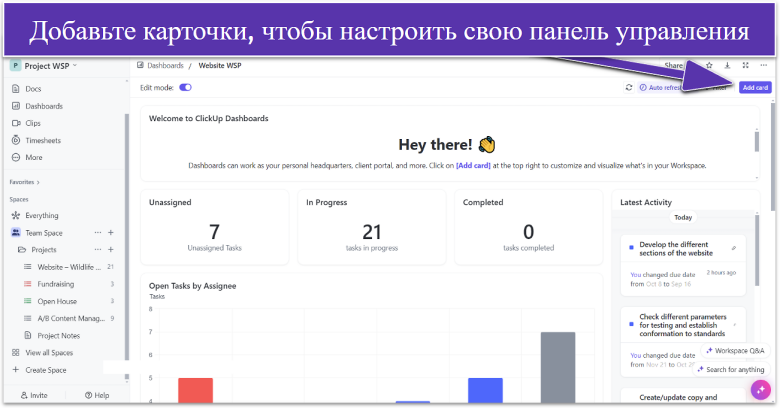Screen dimensions: 780x408
Task: Select Everything under Spaces
Action: [42, 215]
